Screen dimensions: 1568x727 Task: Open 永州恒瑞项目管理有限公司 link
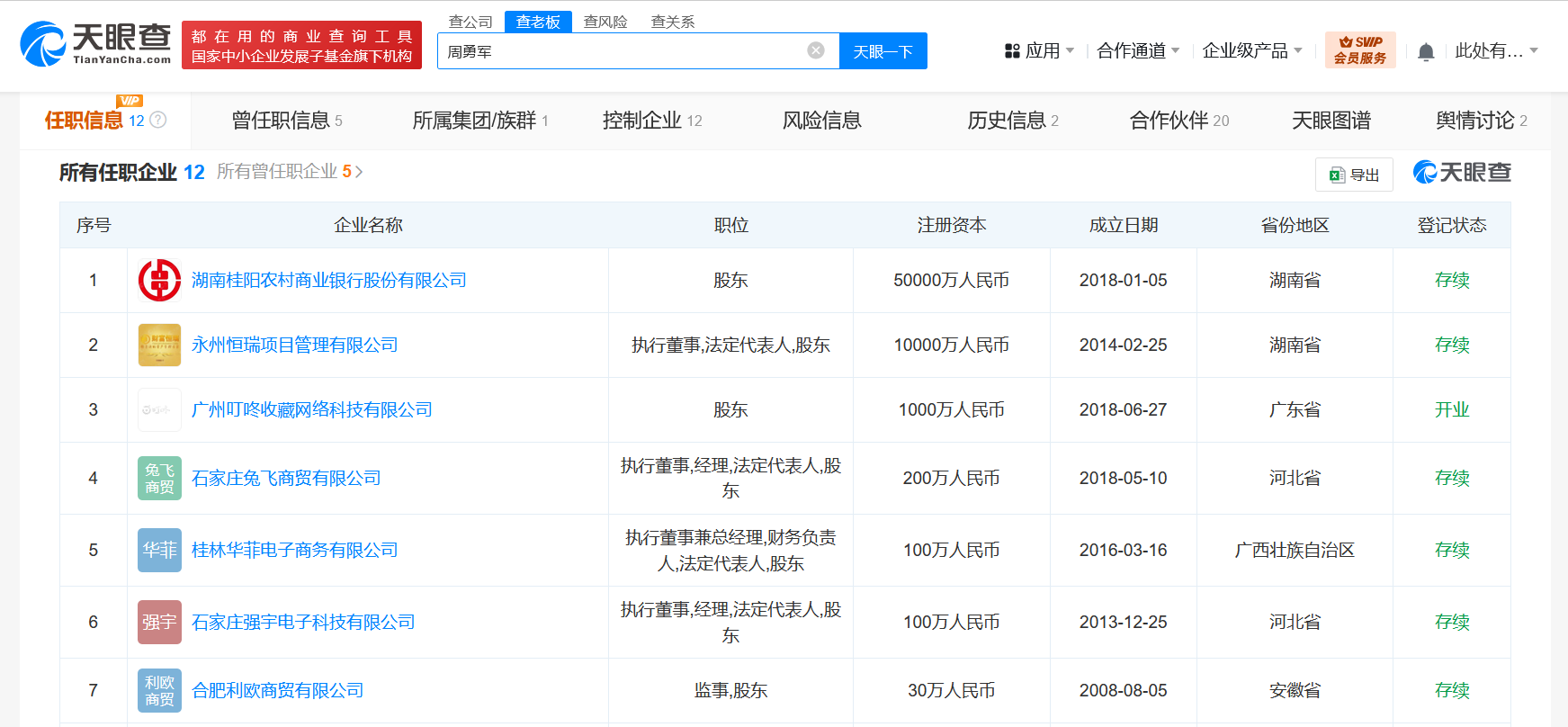pyautogui.click(x=295, y=345)
